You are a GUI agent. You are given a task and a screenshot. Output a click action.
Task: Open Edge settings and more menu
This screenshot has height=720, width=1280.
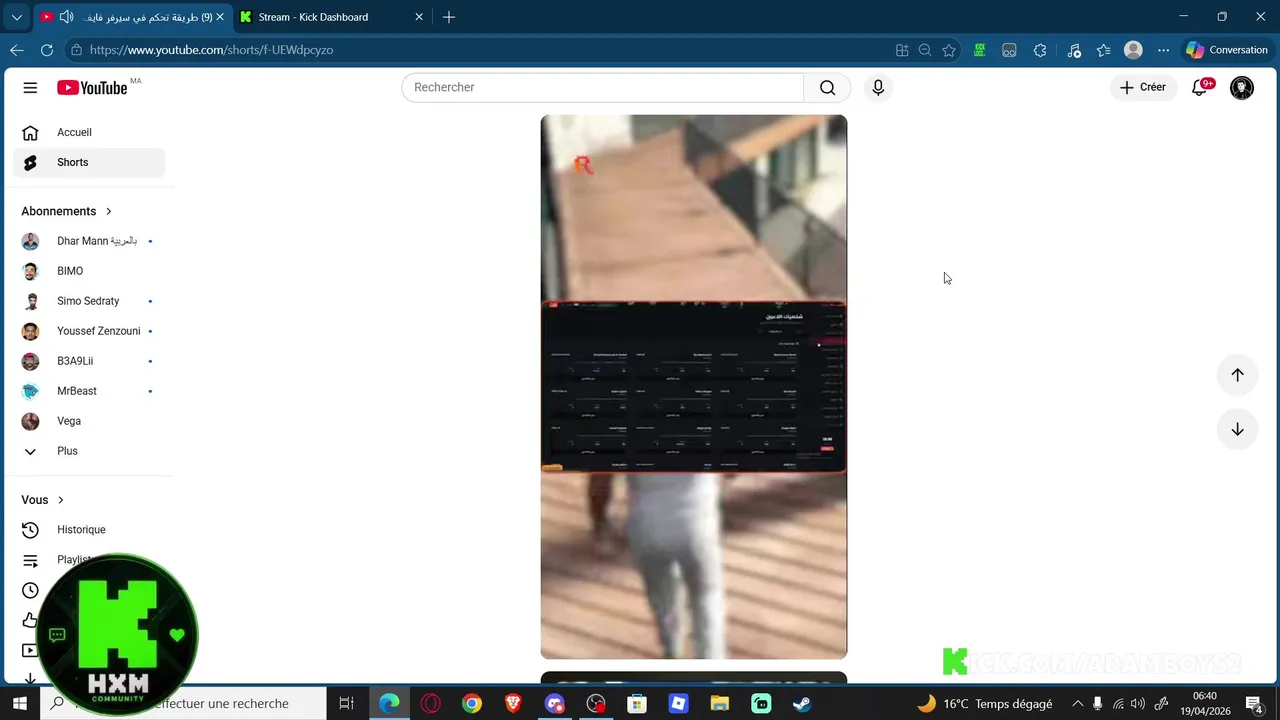(1163, 50)
